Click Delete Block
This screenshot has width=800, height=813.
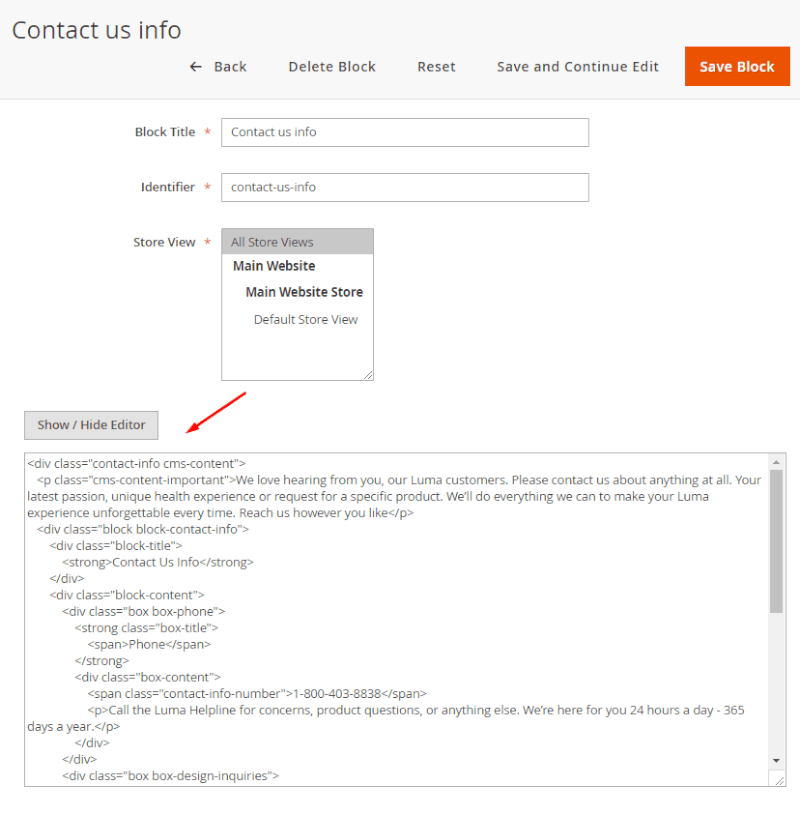click(331, 67)
